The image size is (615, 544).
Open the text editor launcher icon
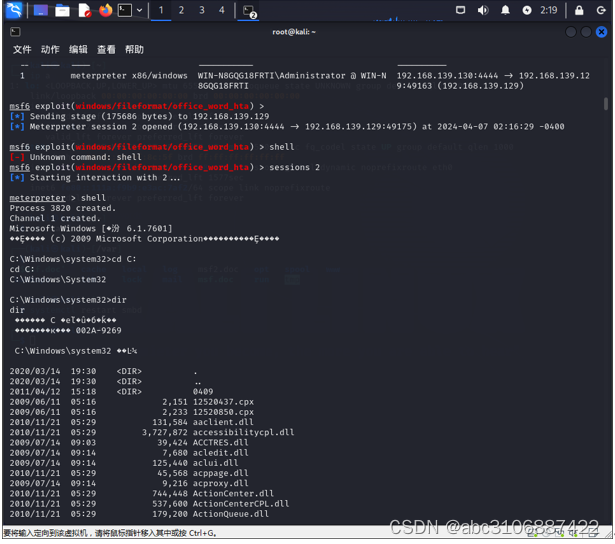84,10
